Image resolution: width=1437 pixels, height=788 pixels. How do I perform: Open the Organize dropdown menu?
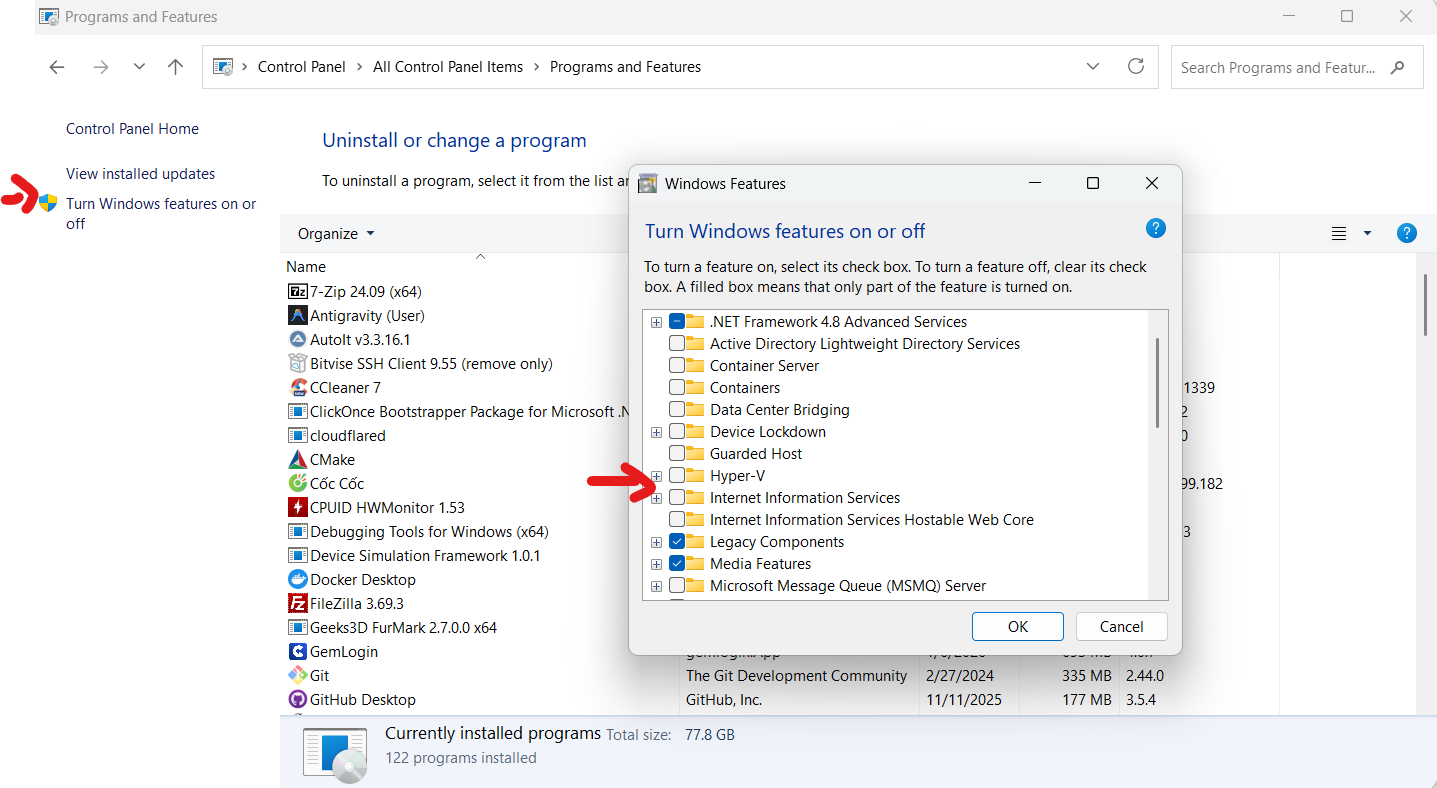[336, 234]
